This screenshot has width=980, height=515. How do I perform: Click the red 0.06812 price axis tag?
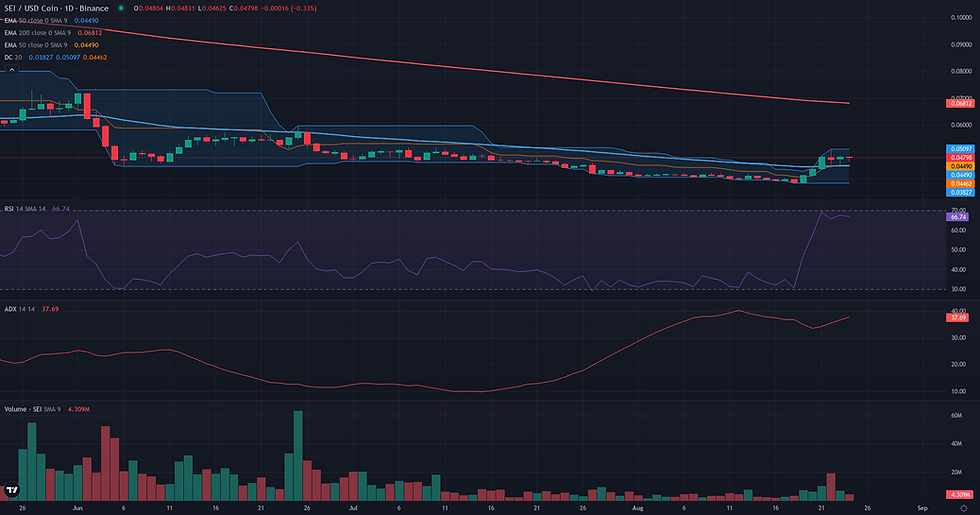[x=960, y=103]
